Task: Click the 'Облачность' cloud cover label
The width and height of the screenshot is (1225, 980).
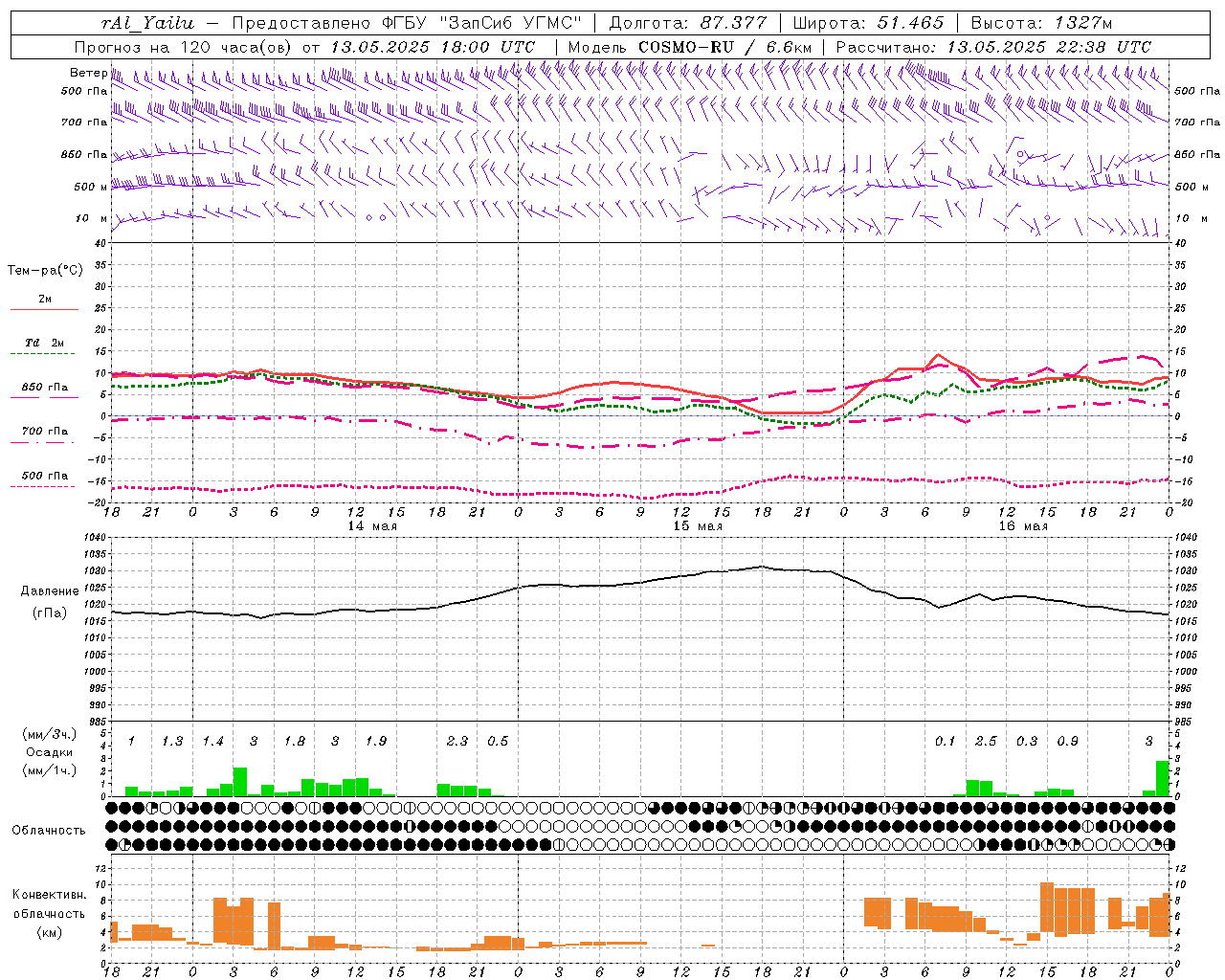Action: [x=49, y=830]
